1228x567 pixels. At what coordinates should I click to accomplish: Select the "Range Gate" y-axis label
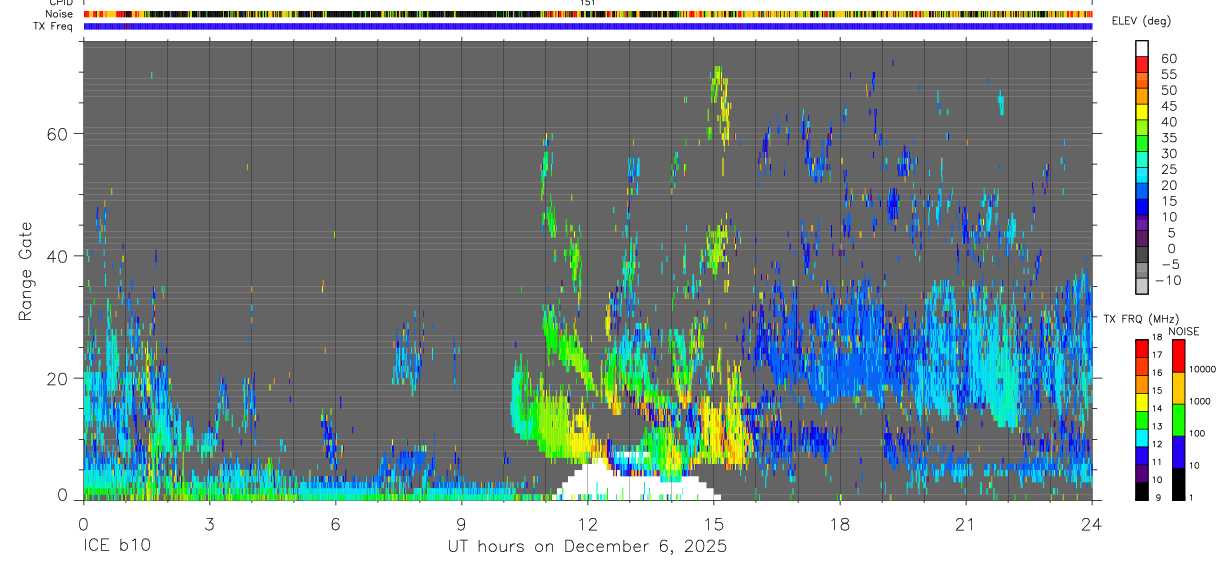[x=26, y=272]
